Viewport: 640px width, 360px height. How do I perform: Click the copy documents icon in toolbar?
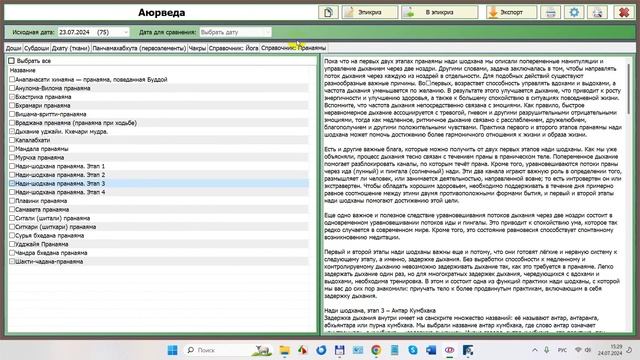pyautogui.click(x=328, y=12)
